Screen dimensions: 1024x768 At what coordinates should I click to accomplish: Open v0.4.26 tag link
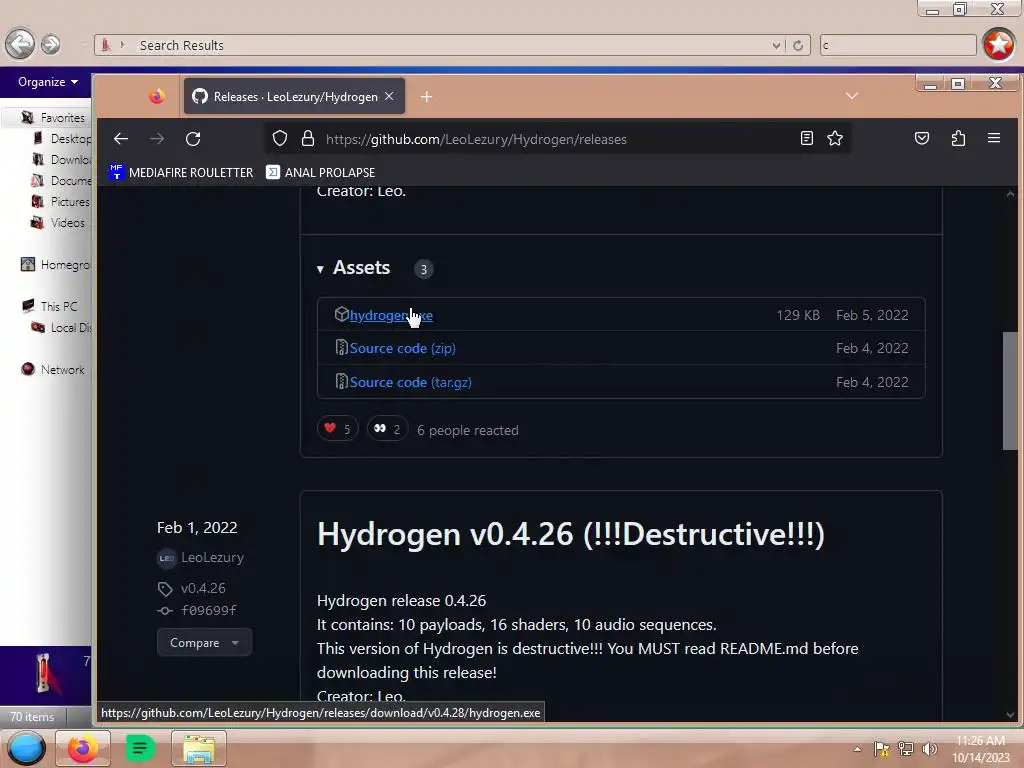[x=203, y=588]
